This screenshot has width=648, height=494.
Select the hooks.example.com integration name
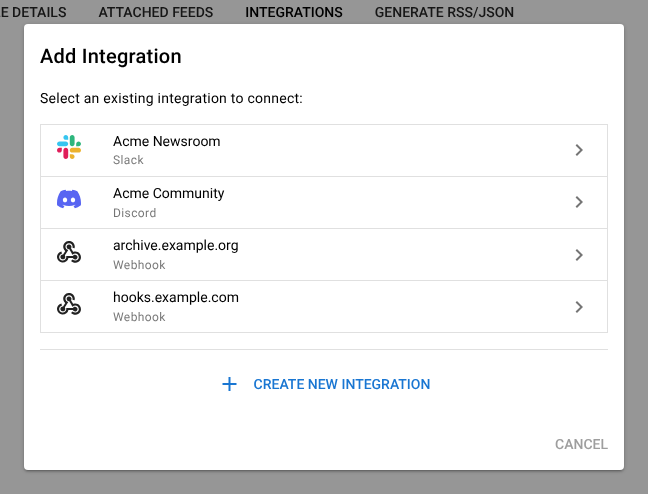(x=176, y=297)
